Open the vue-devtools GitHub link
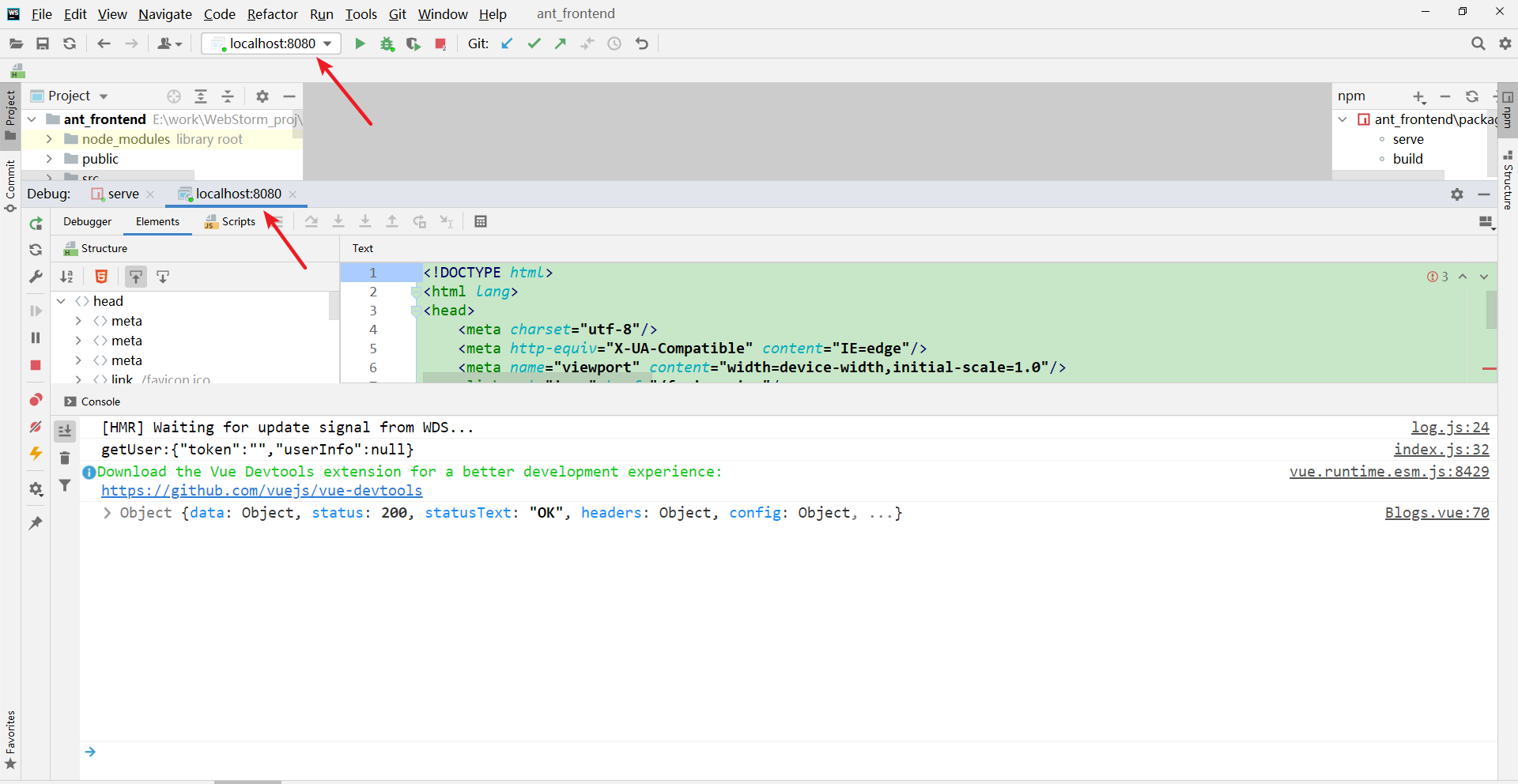1518x784 pixels. [x=262, y=491]
